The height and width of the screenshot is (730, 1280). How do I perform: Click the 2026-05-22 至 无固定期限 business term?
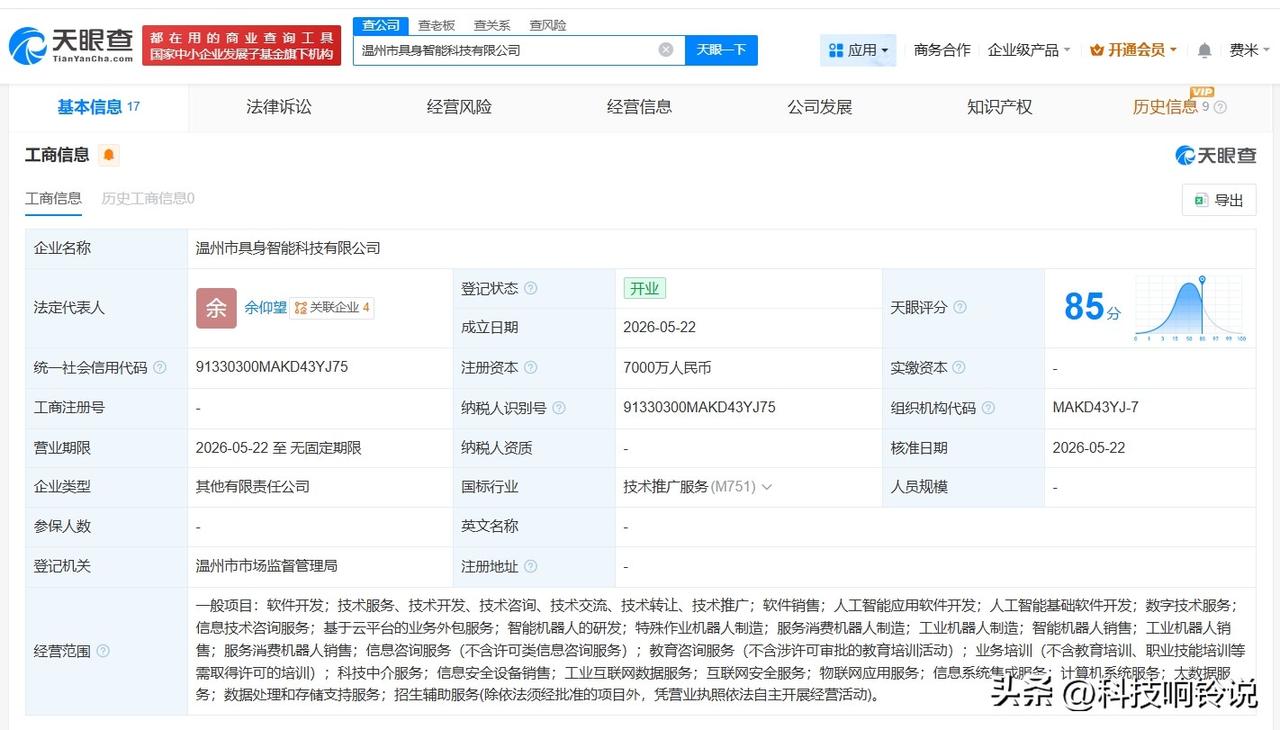coord(278,448)
